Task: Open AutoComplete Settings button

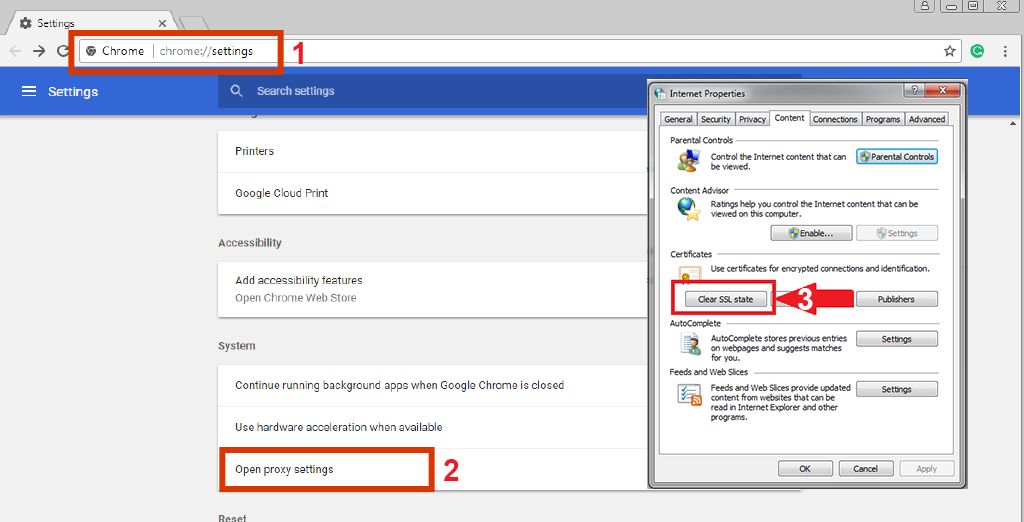Action: click(x=897, y=339)
